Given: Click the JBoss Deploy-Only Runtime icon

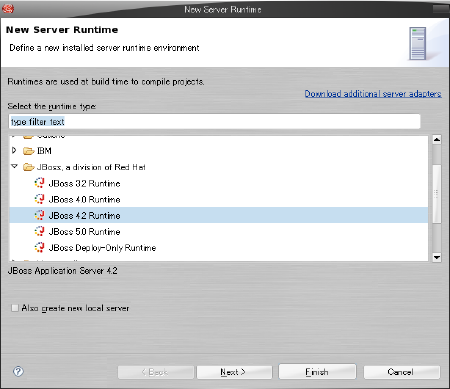Looking at the screenshot, I should point(39,247).
